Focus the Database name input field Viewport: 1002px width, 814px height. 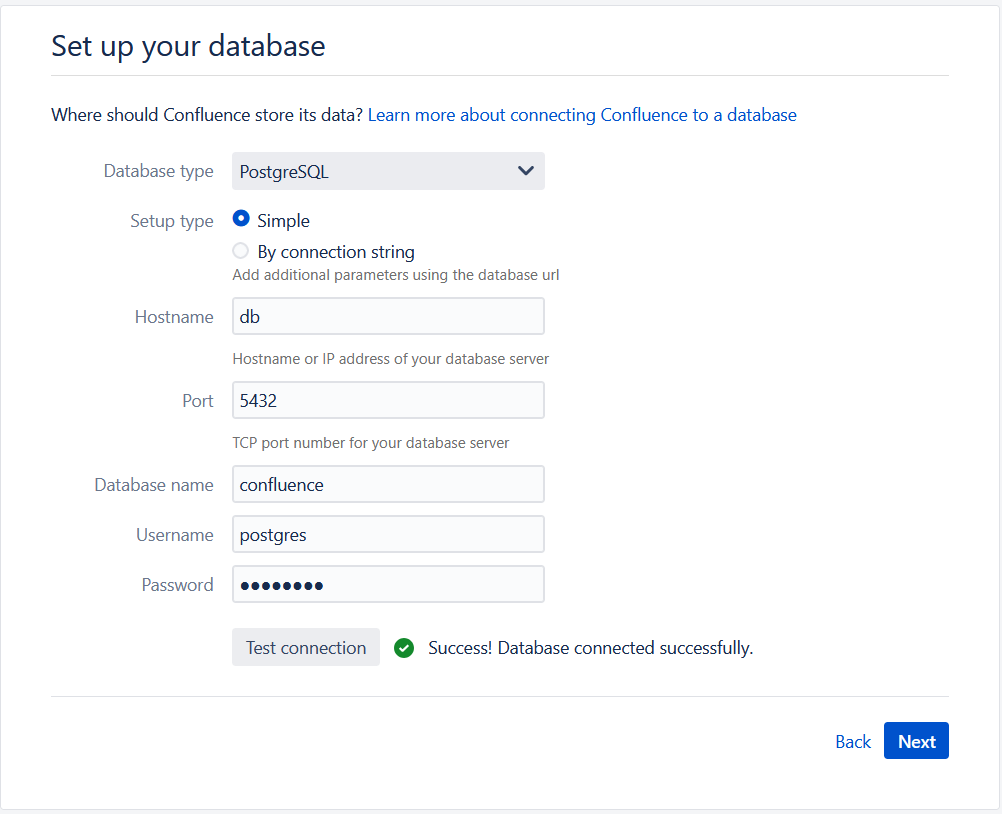point(388,484)
